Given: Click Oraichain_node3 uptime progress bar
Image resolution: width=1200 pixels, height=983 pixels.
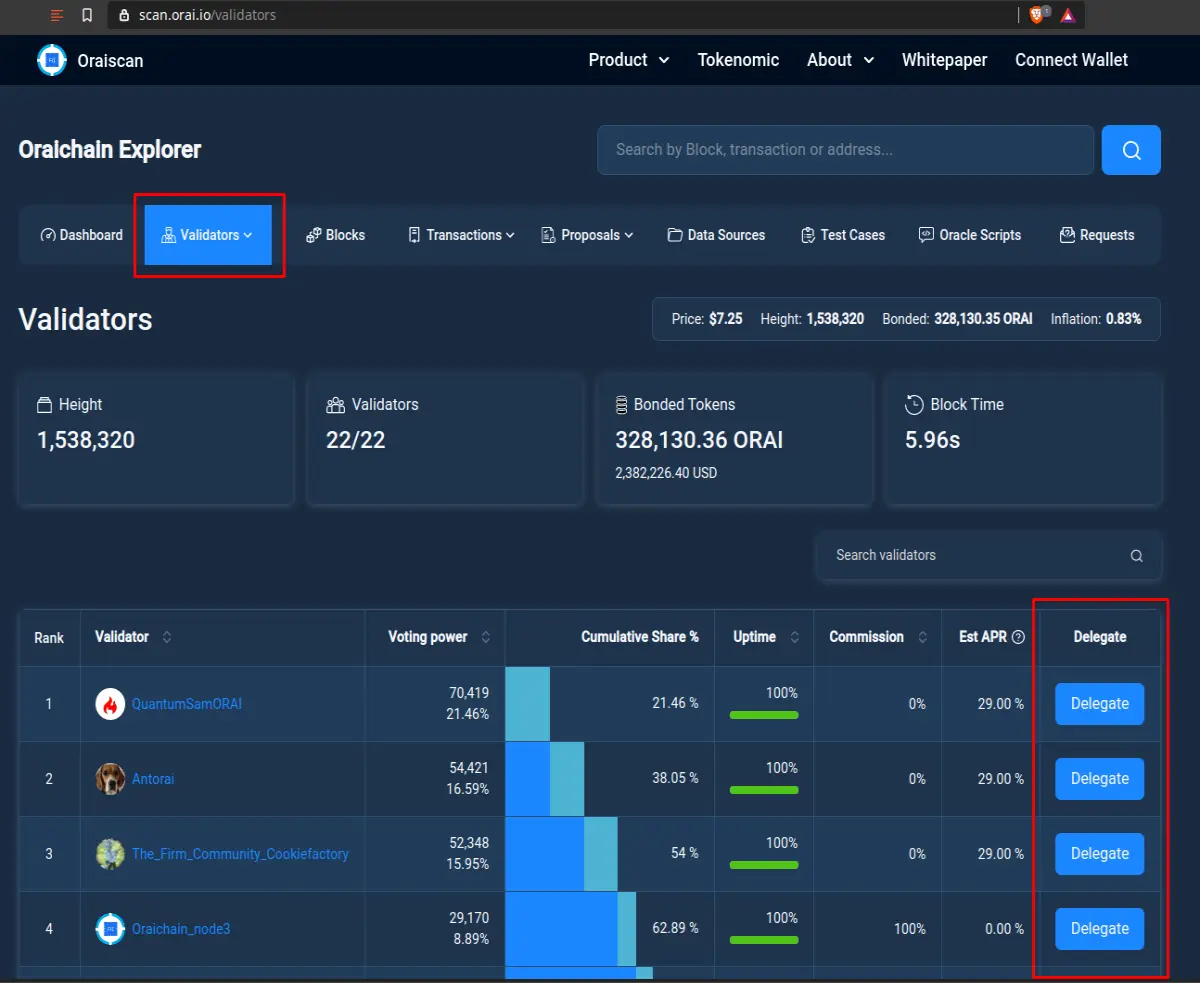Looking at the screenshot, I should 764,940.
